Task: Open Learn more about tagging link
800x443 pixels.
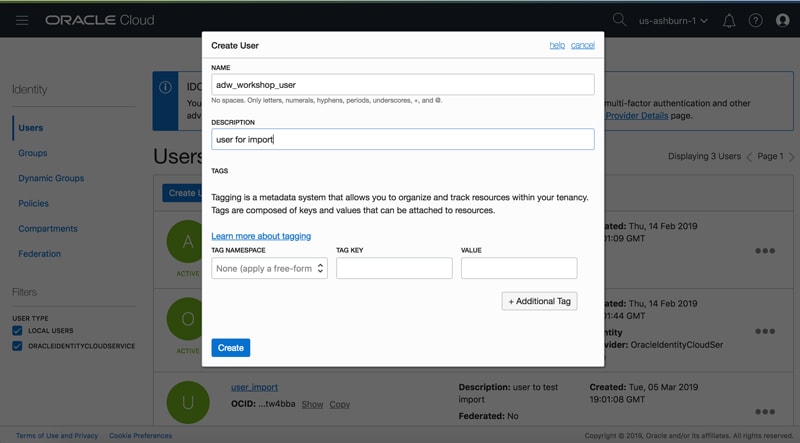Action: tap(261, 236)
